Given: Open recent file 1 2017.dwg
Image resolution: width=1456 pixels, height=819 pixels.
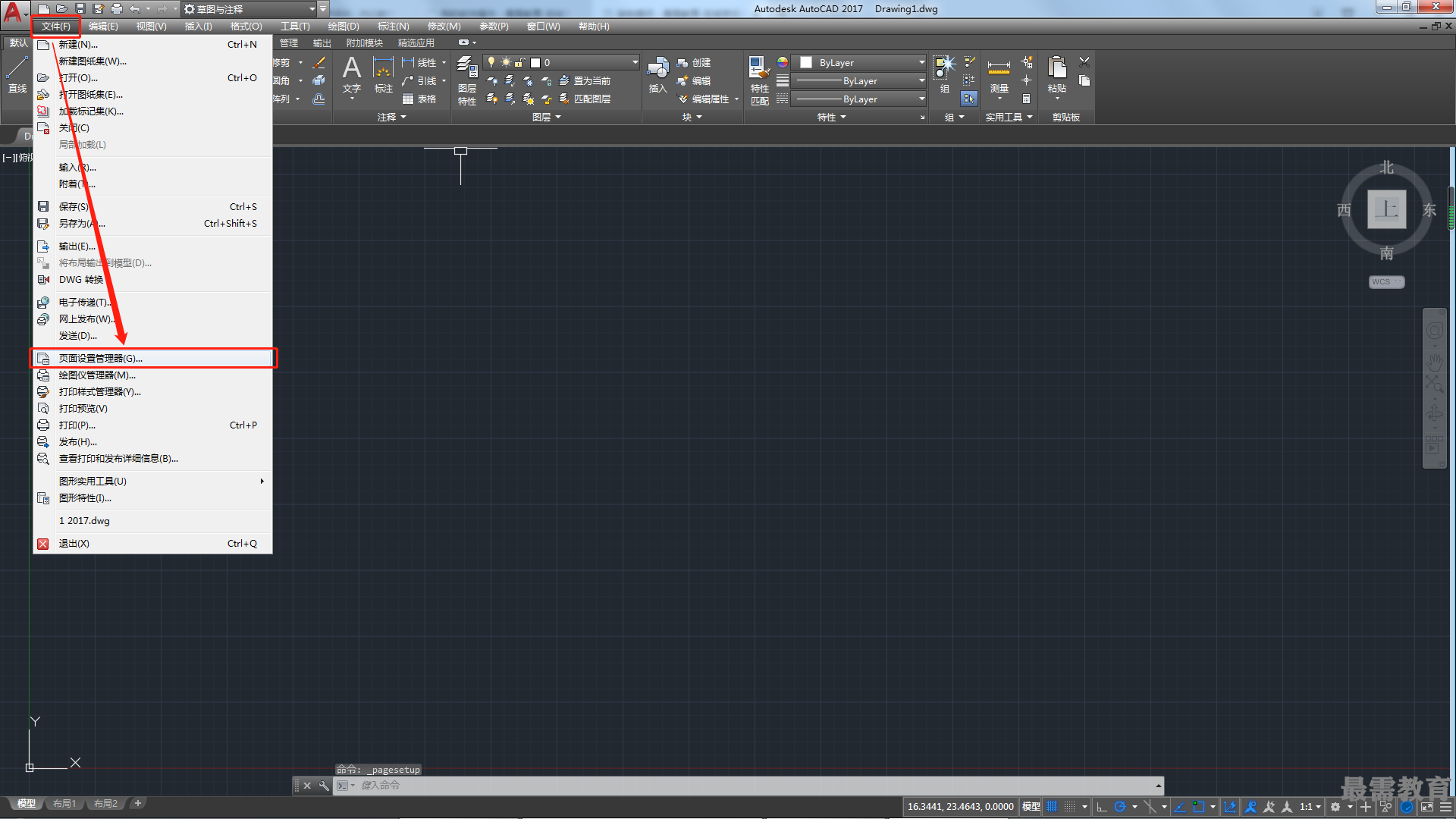Looking at the screenshot, I should tap(153, 520).
